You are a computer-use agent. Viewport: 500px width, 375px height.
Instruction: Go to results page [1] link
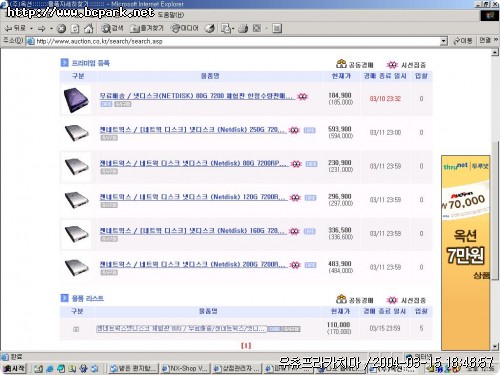246,346
